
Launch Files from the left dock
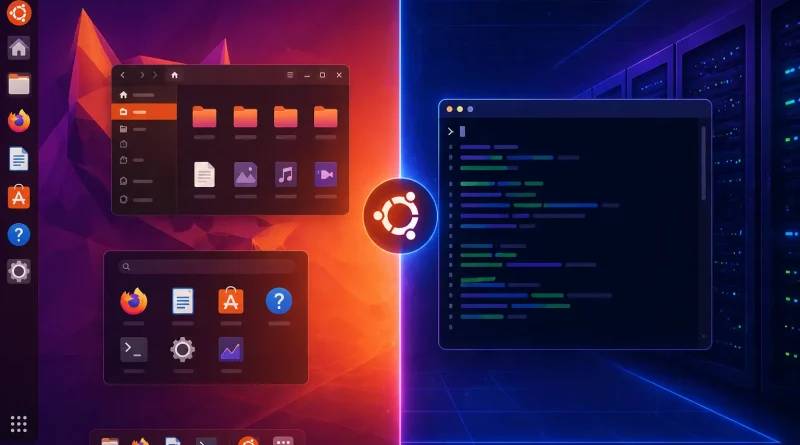19,84
